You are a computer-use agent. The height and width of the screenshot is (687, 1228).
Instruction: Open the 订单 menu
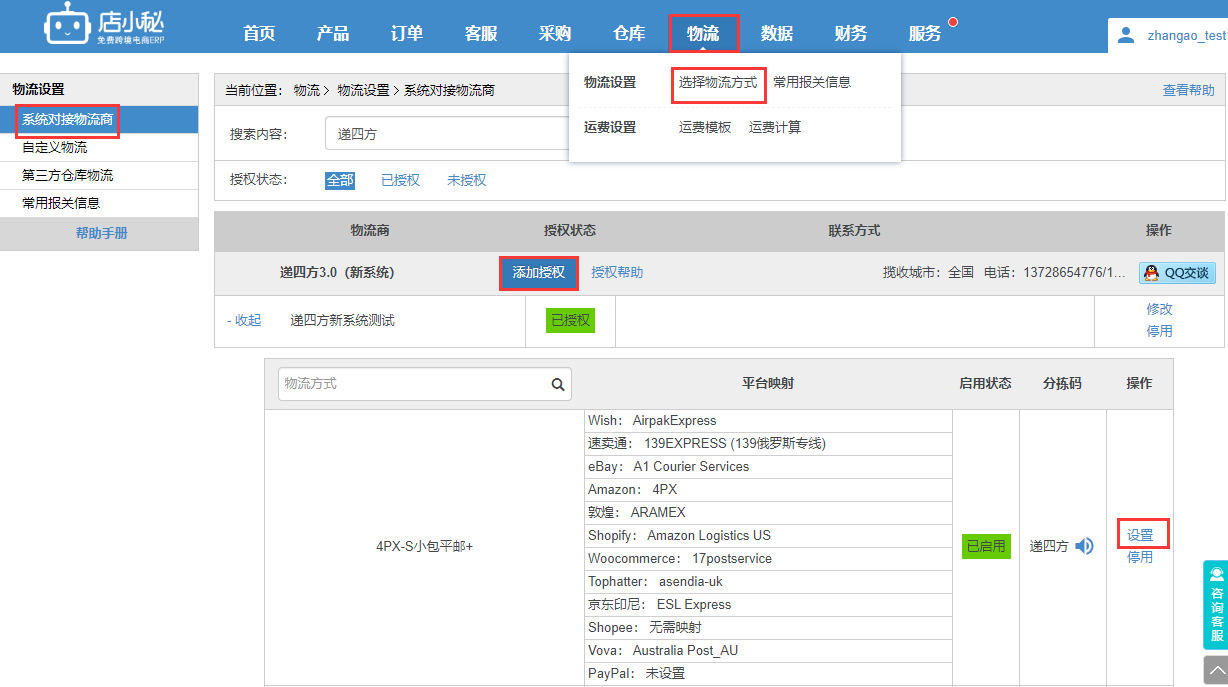pyautogui.click(x=407, y=33)
